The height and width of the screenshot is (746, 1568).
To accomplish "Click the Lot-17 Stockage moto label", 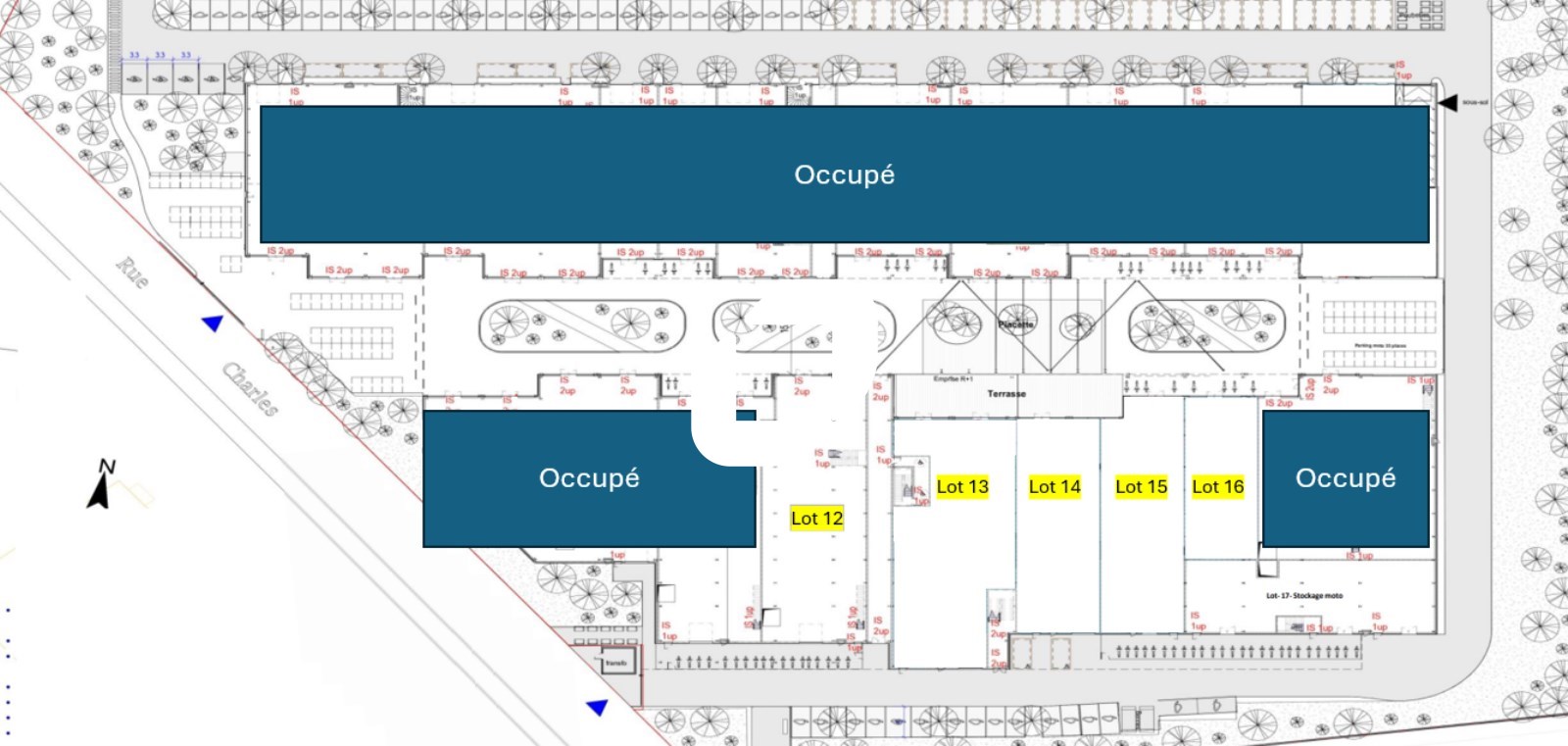I will [1303, 596].
